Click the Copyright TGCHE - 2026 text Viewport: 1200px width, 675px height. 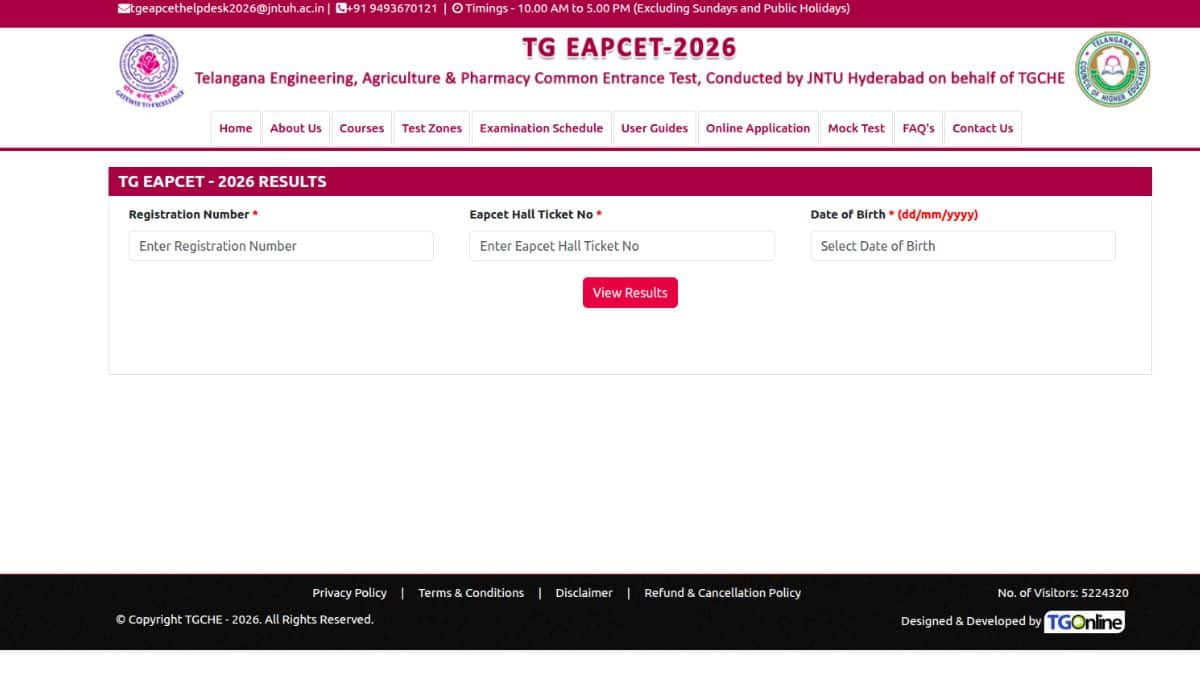244,620
